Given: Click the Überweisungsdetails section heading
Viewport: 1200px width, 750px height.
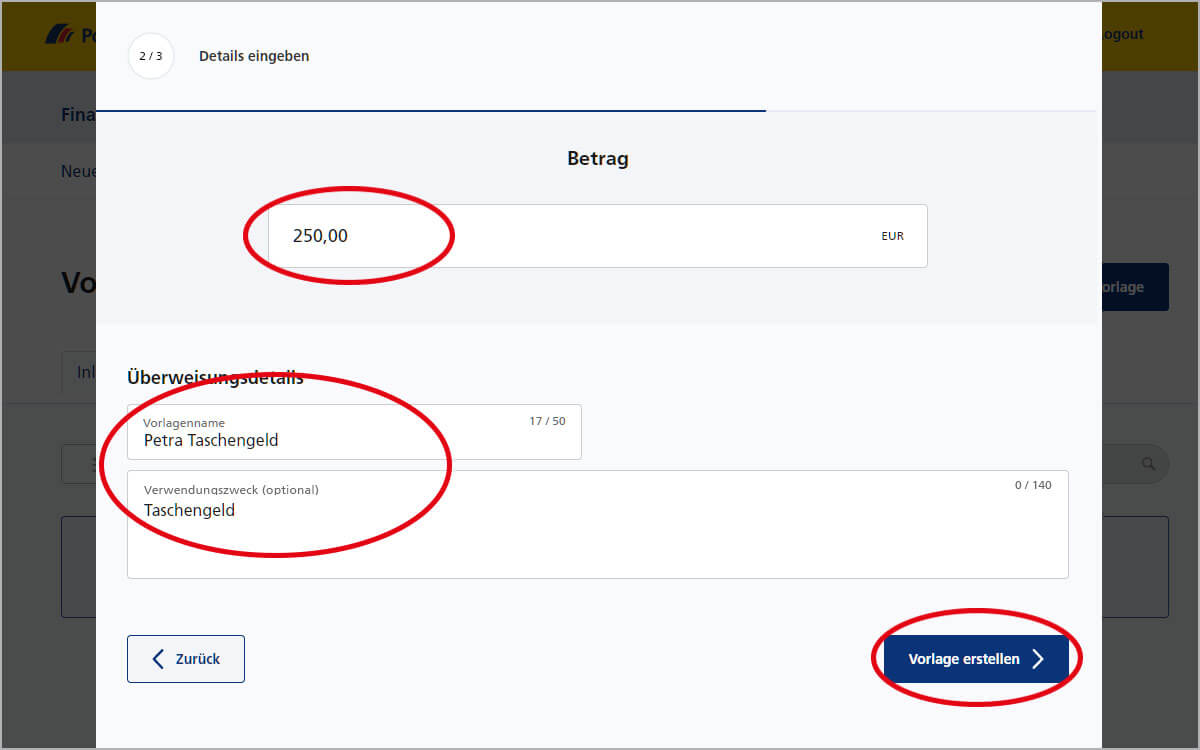Looking at the screenshot, I should 215,378.
